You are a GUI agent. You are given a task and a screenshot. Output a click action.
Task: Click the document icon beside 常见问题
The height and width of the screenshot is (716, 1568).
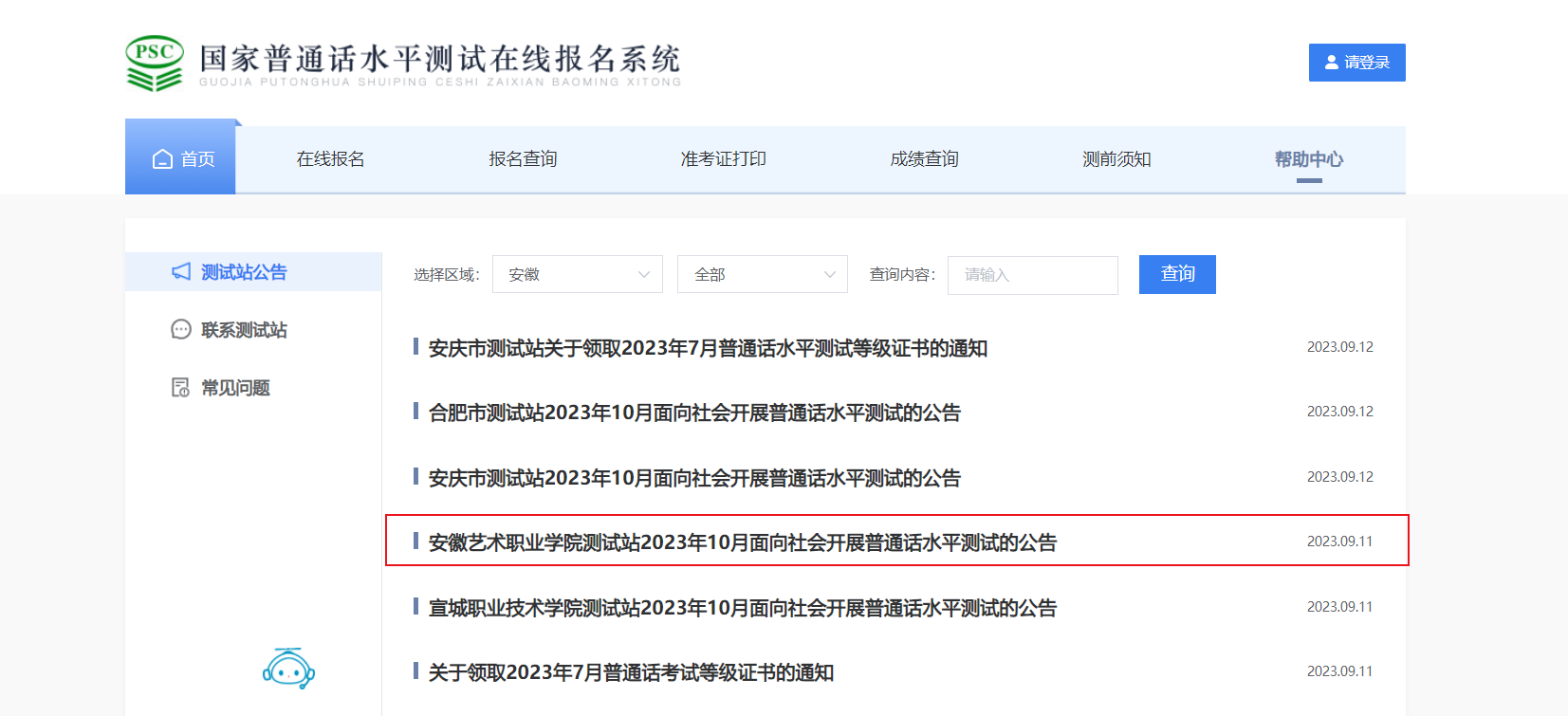(x=180, y=388)
